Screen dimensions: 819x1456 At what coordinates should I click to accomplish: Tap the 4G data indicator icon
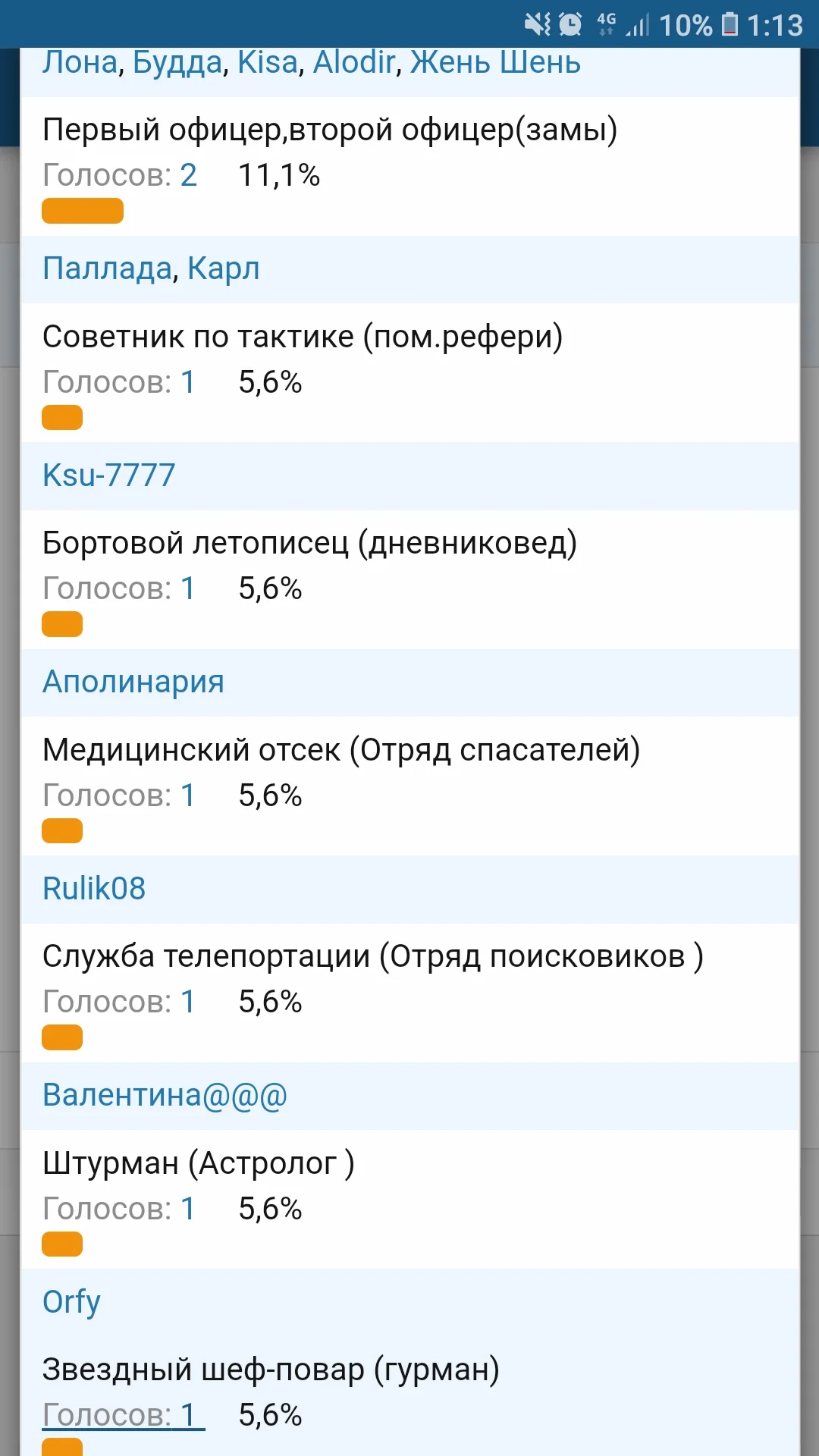[x=606, y=24]
